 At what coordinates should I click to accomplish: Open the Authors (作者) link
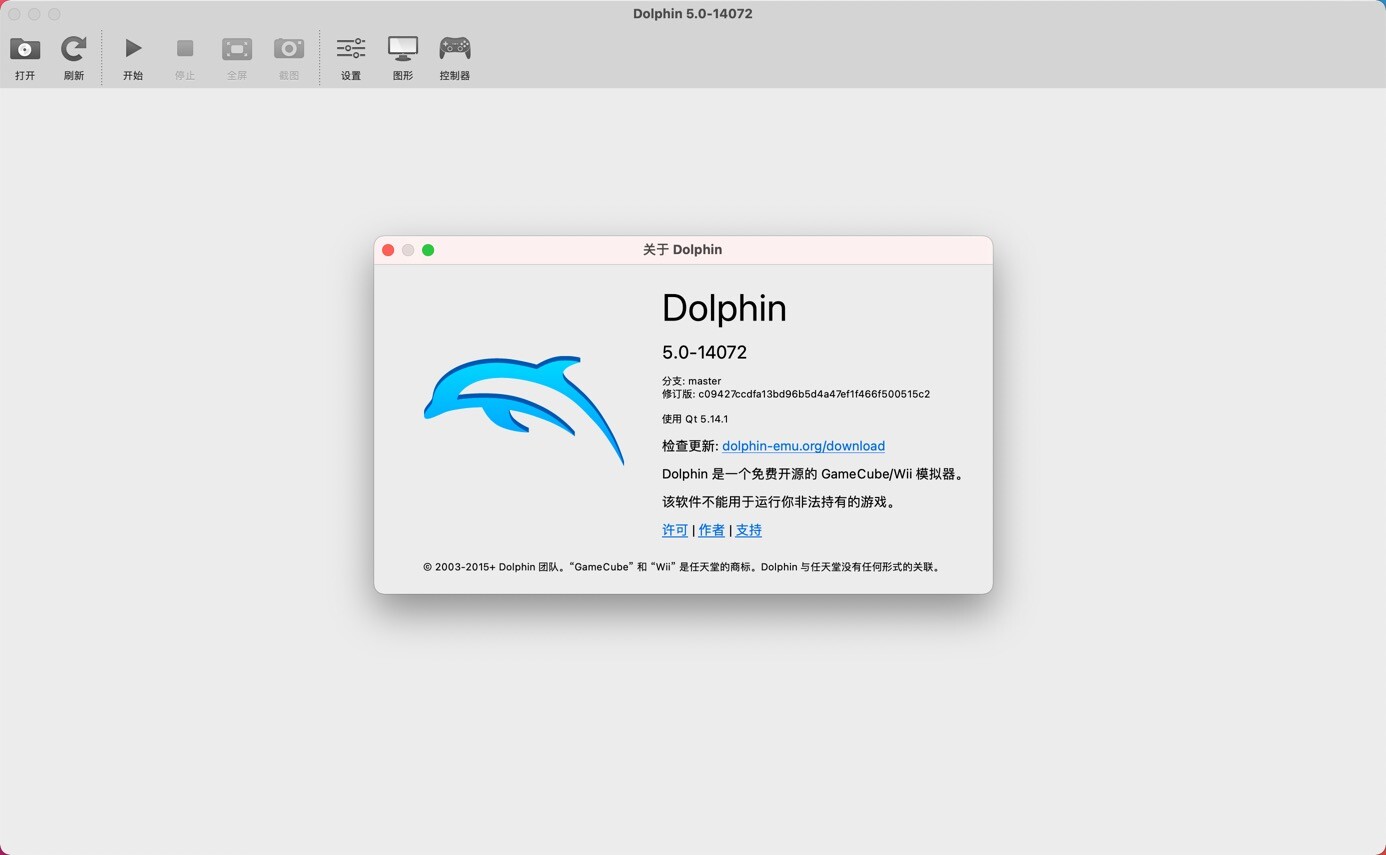click(x=711, y=530)
